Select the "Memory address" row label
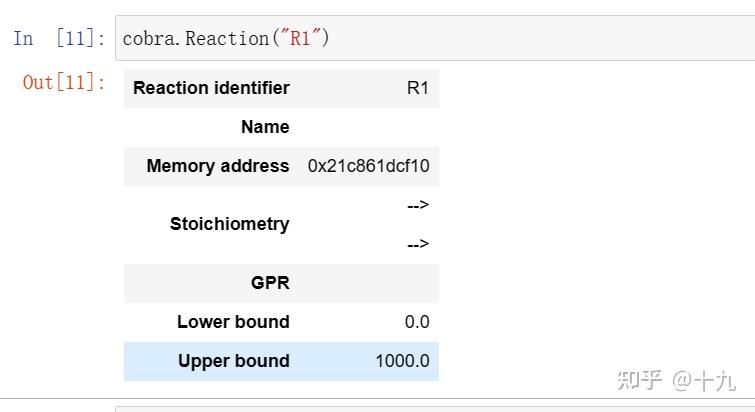The image size is (755, 412). (x=217, y=166)
